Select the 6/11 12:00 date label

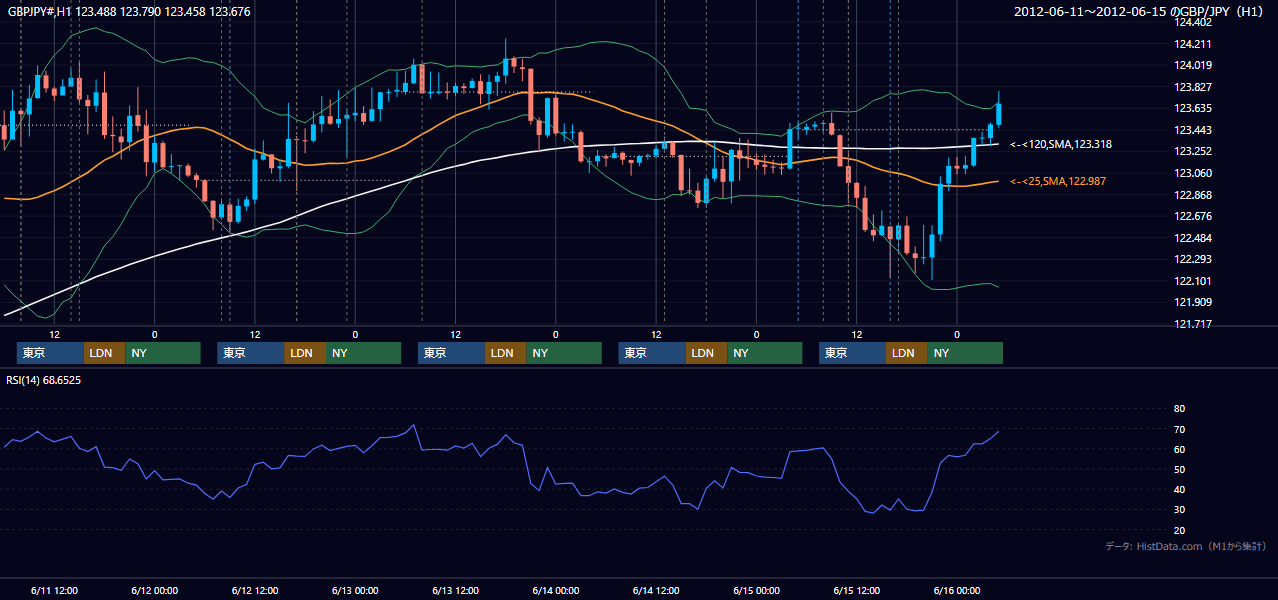[54, 590]
